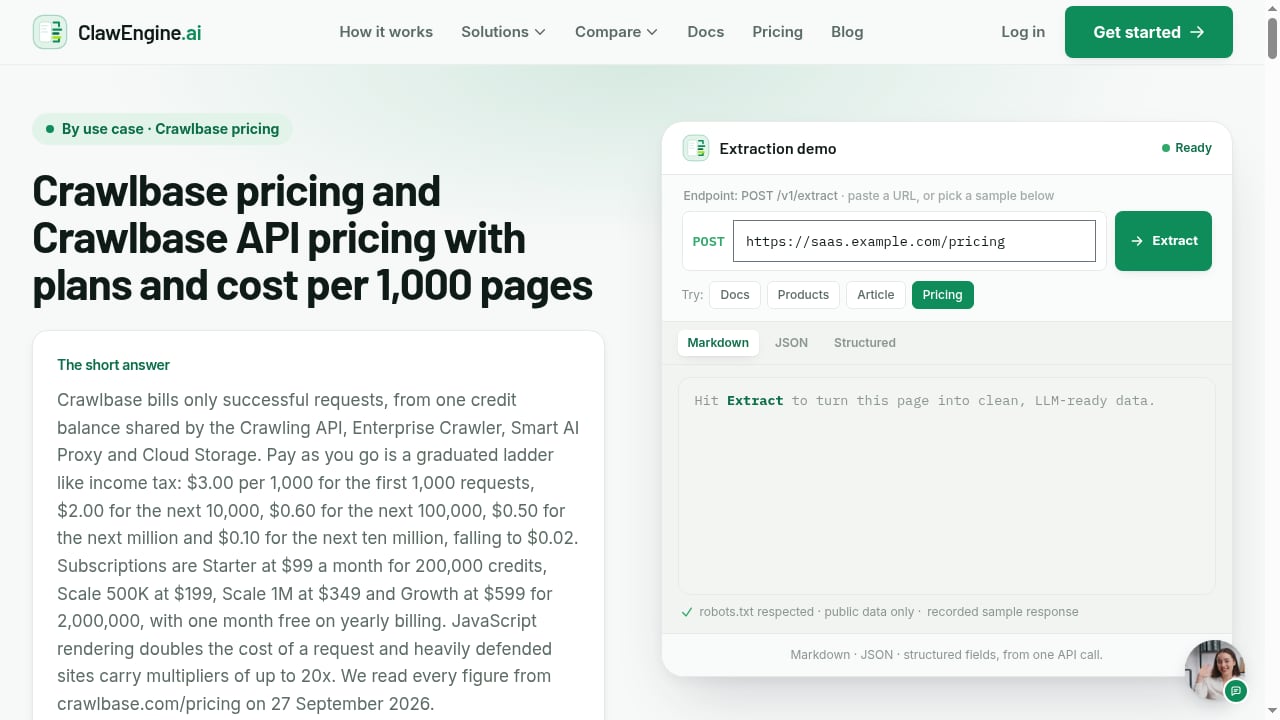Click the "The short answer" heading
This screenshot has height=720, width=1280.
114,365
